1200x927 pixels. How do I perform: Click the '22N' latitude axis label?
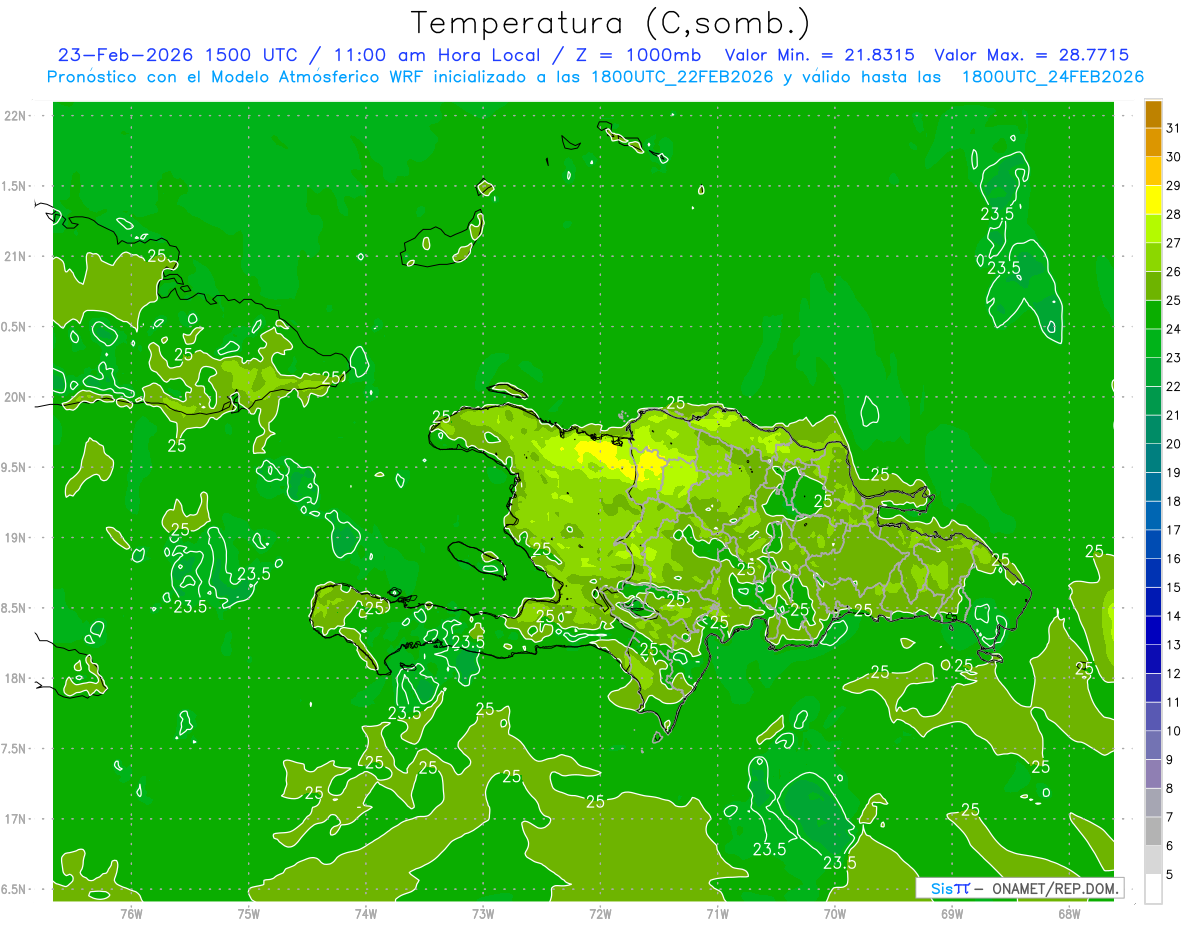pyautogui.click(x=16, y=116)
